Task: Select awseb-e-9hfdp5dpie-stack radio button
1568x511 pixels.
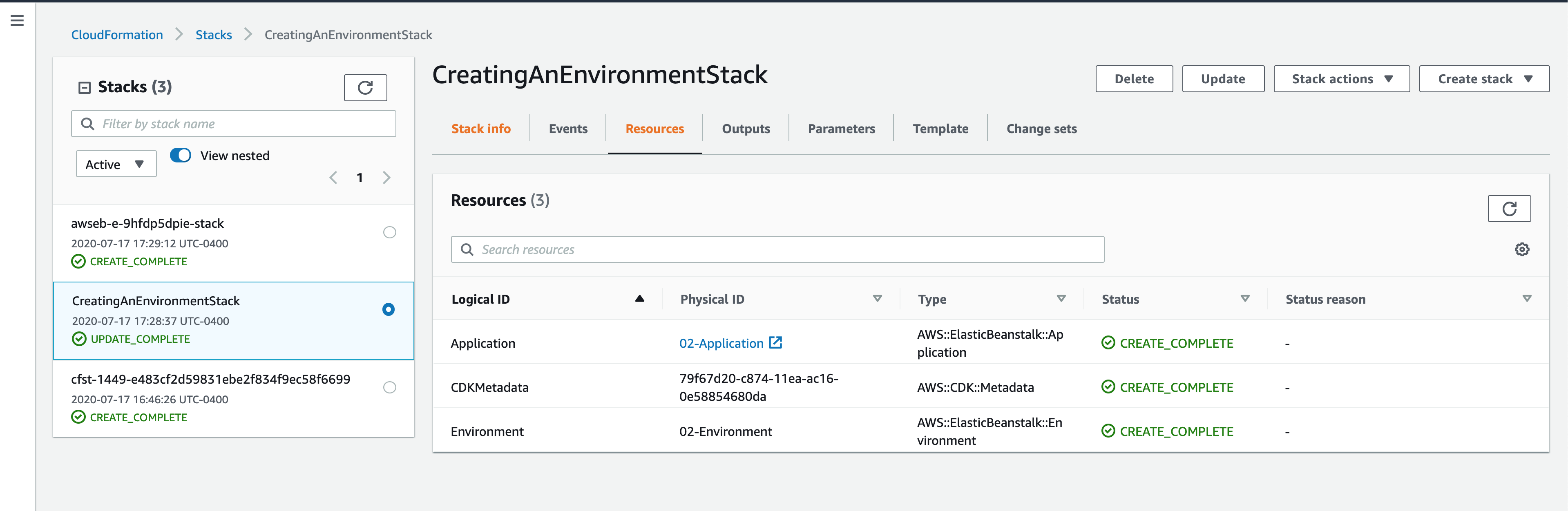Action: click(x=390, y=232)
